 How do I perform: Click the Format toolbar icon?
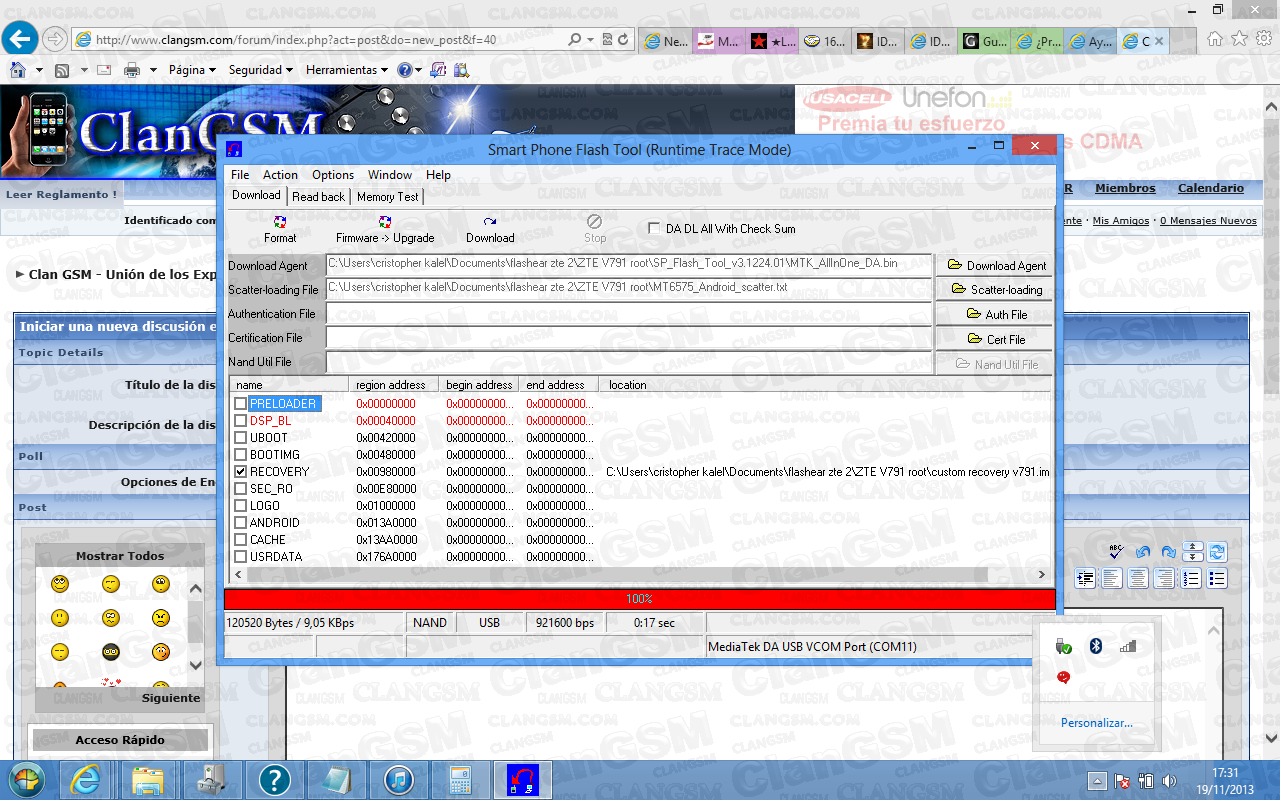(280, 229)
